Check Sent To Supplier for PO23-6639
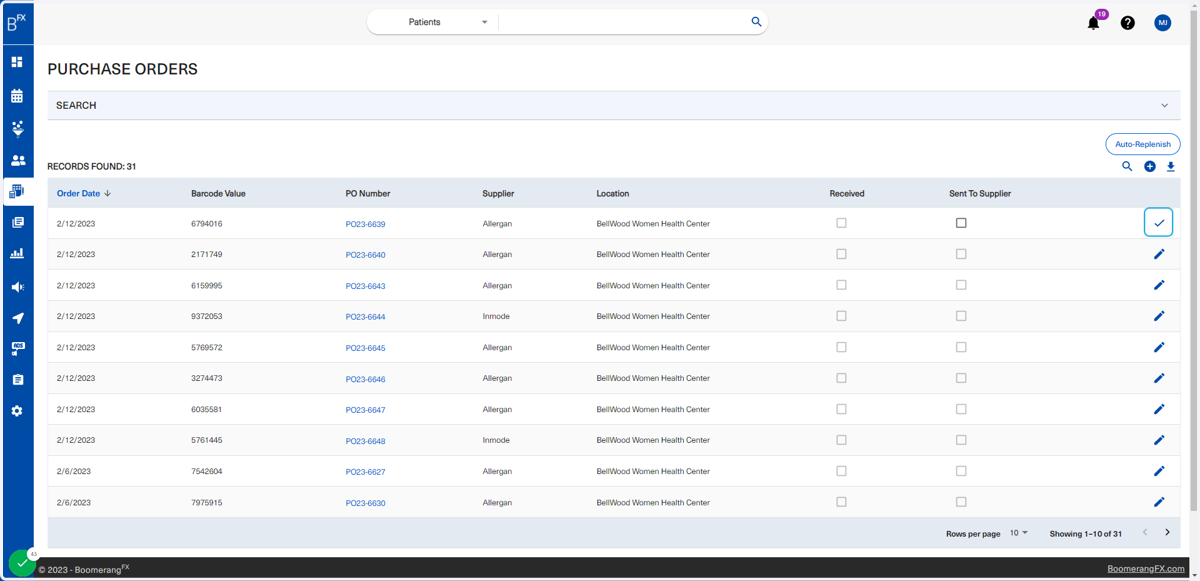1200x581 pixels. click(x=961, y=223)
